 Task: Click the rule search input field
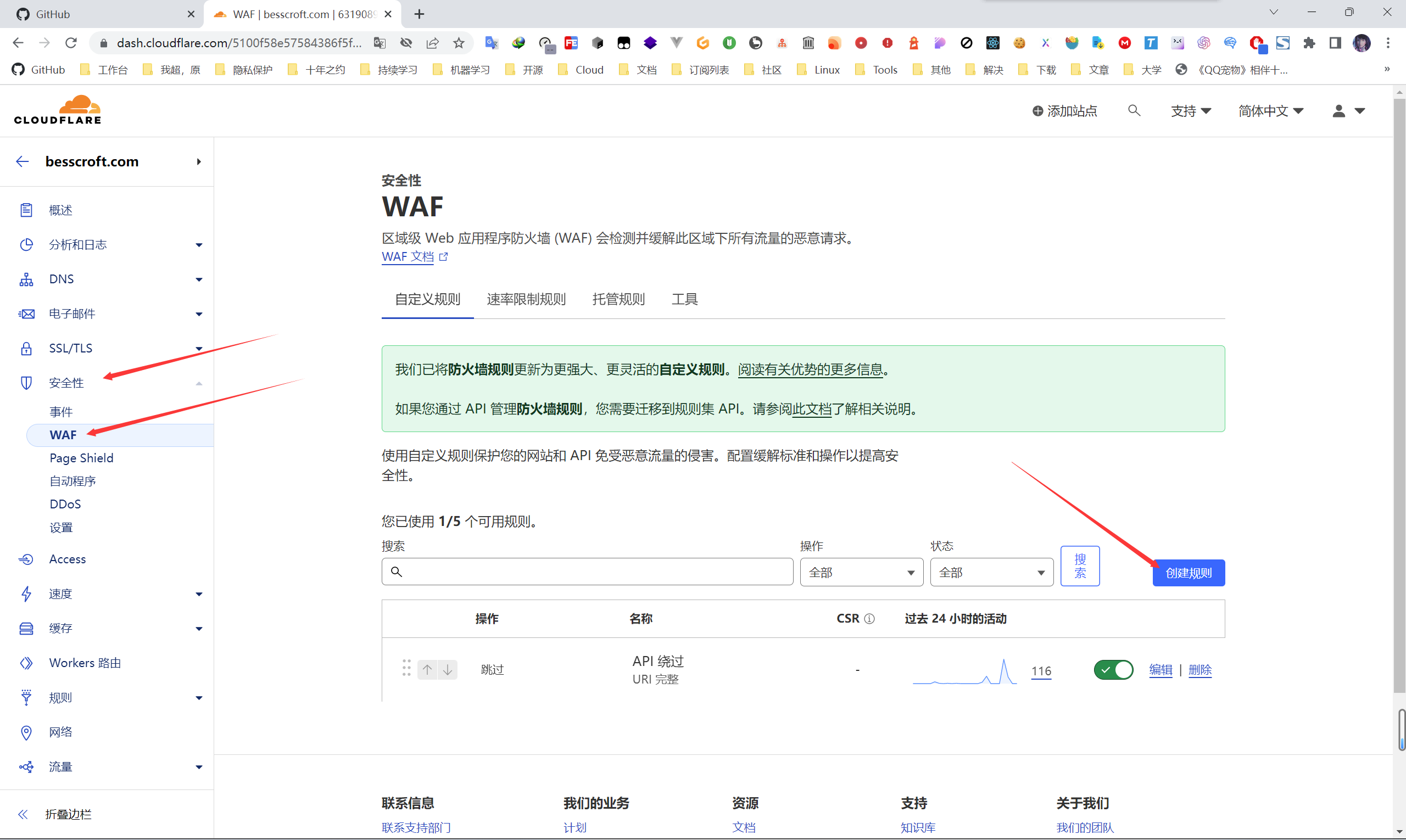(x=587, y=572)
